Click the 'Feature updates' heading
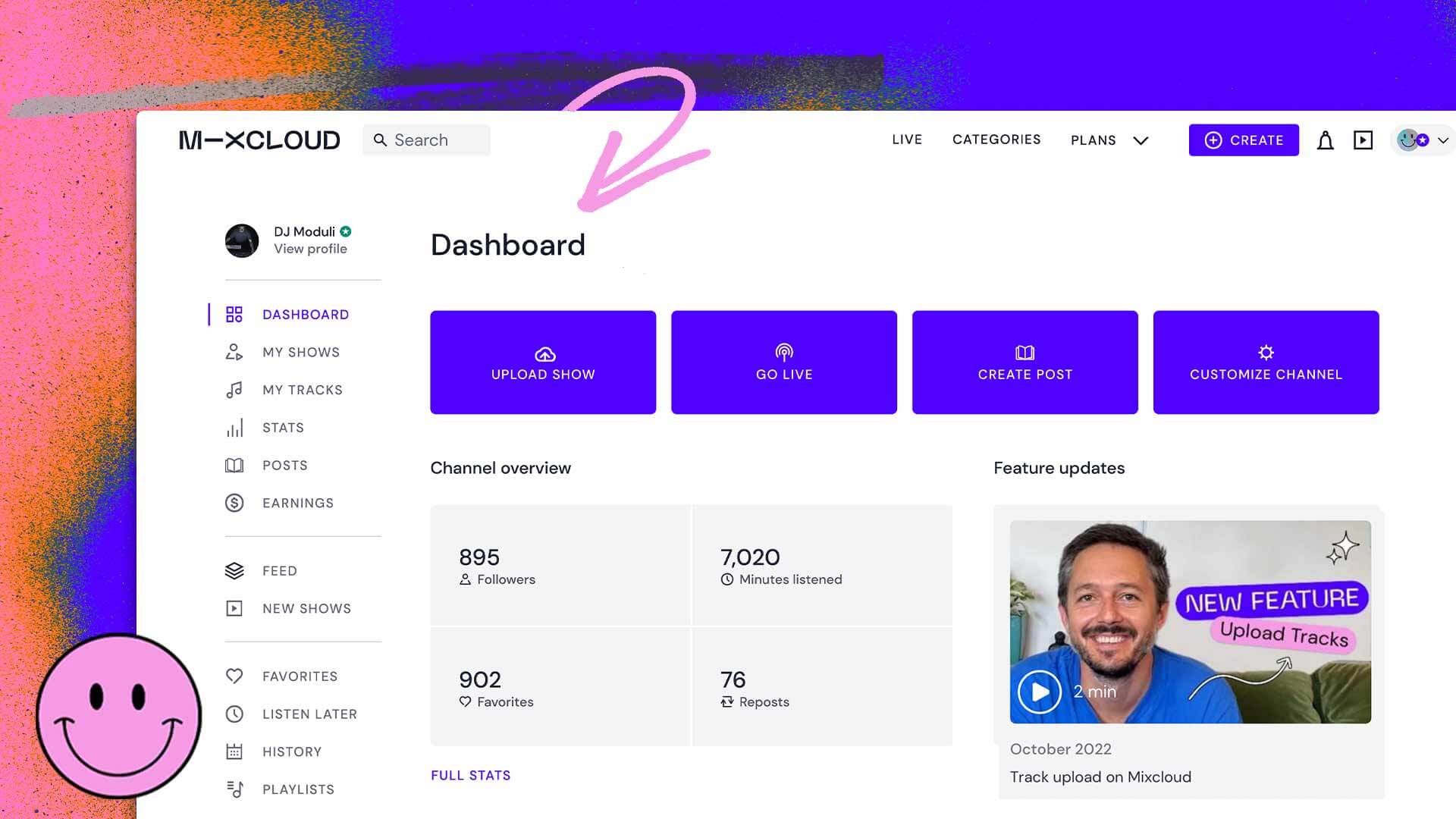The width and height of the screenshot is (1456, 819). [1059, 468]
